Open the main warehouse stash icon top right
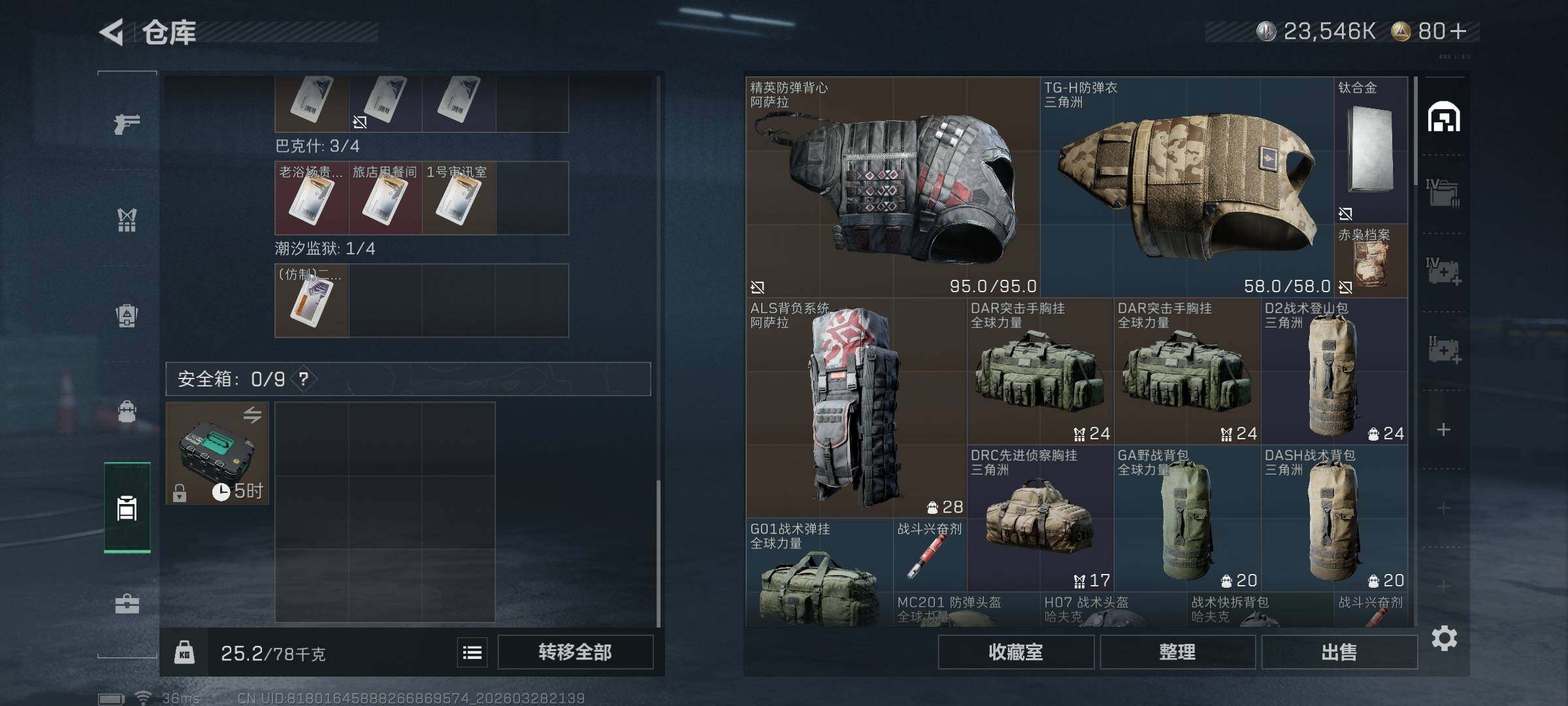 pyautogui.click(x=1444, y=116)
